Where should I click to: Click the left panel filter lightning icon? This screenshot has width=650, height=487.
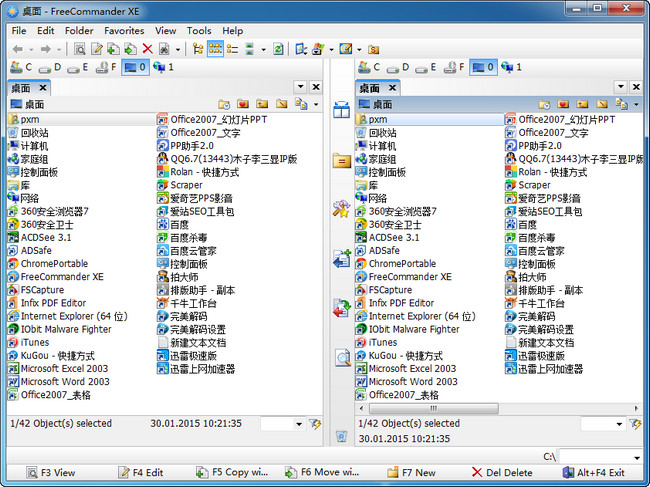point(315,424)
